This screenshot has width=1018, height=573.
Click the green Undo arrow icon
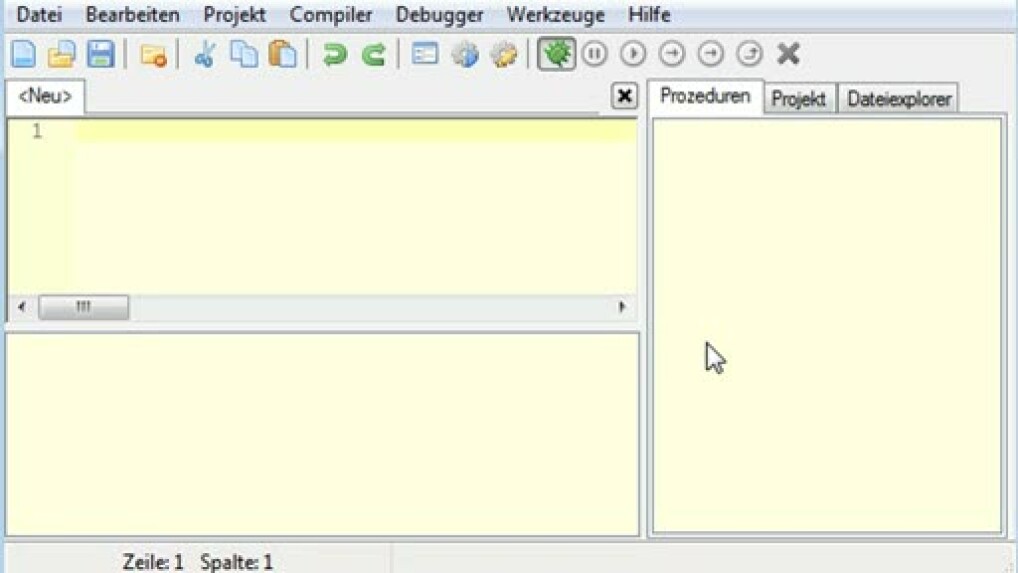click(334, 54)
